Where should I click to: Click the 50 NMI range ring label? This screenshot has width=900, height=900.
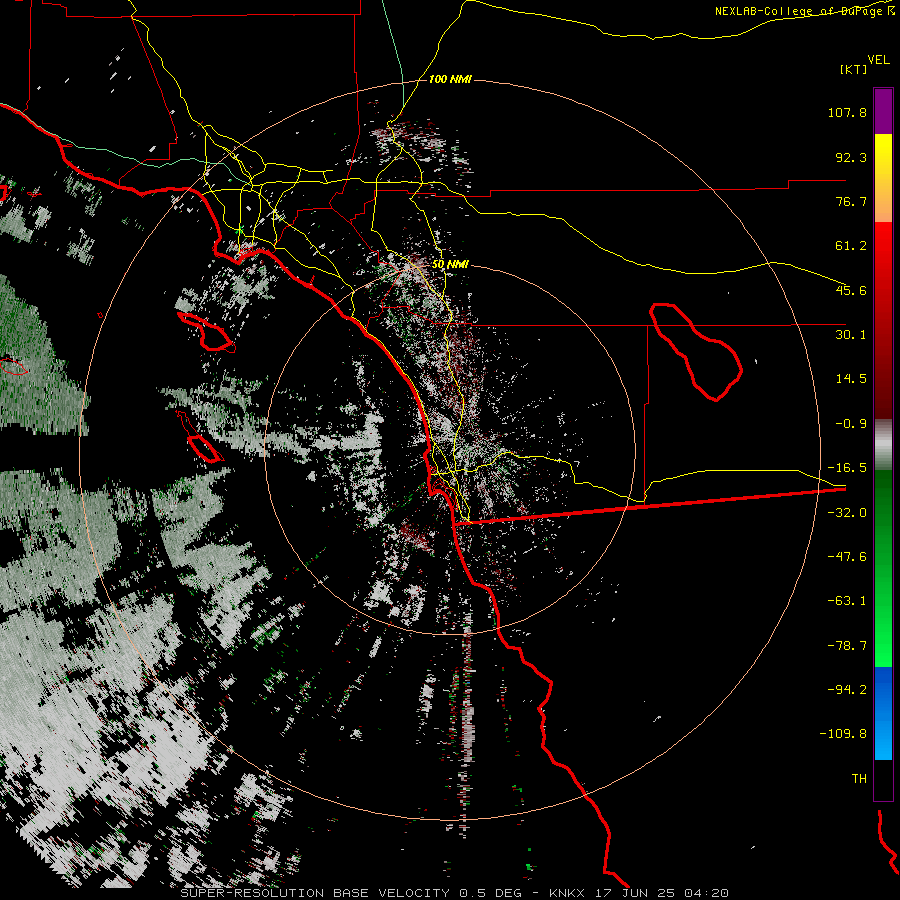pos(450,265)
